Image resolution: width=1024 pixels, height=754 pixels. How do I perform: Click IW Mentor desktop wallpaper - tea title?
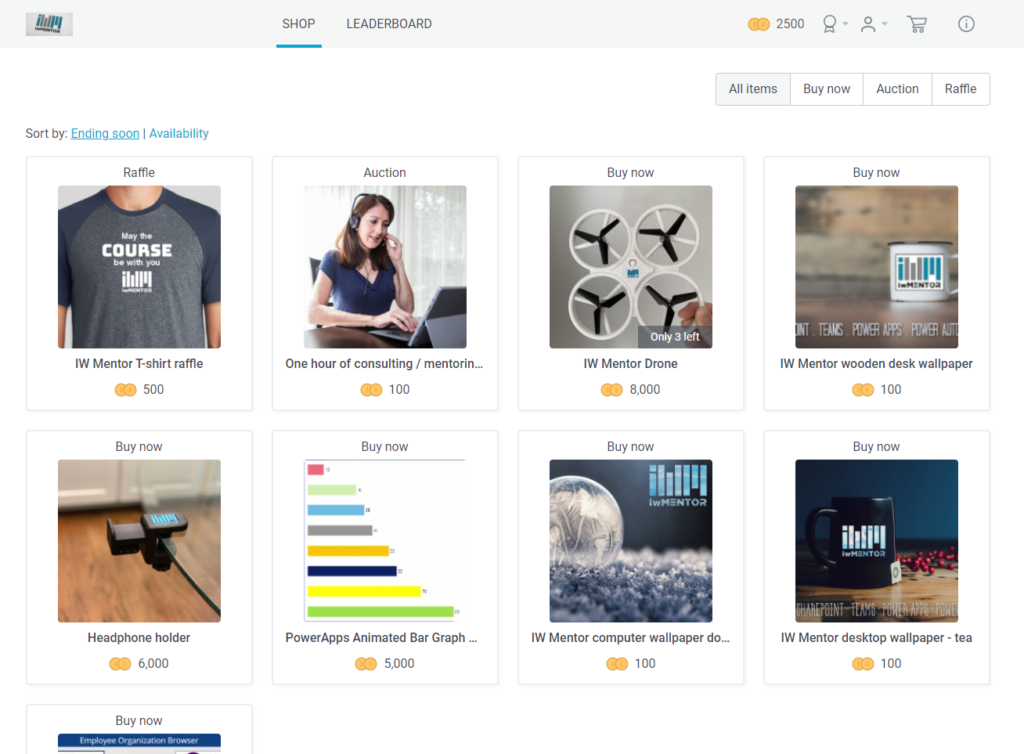coord(876,638)
